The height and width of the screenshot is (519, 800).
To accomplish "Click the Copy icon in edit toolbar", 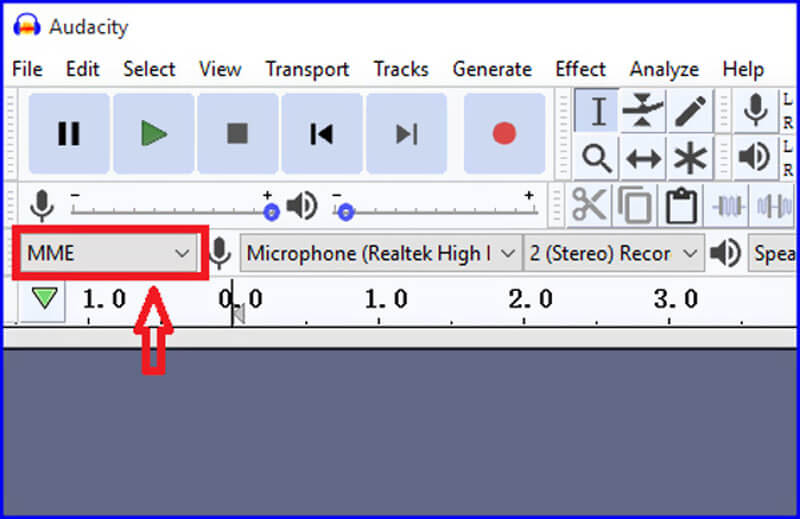I will 635,205.
